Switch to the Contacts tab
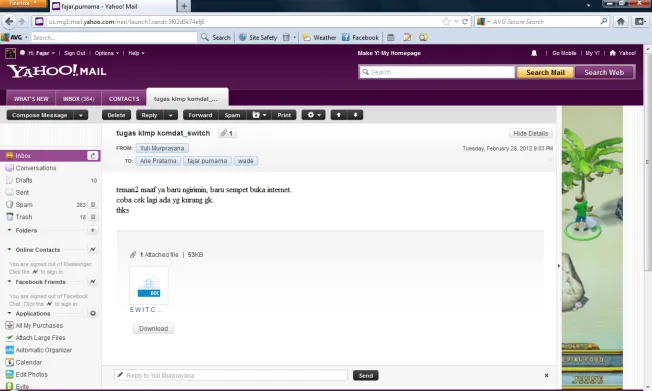Image resolution: width=652 pixels, height=391 pixels. point(124,99)
